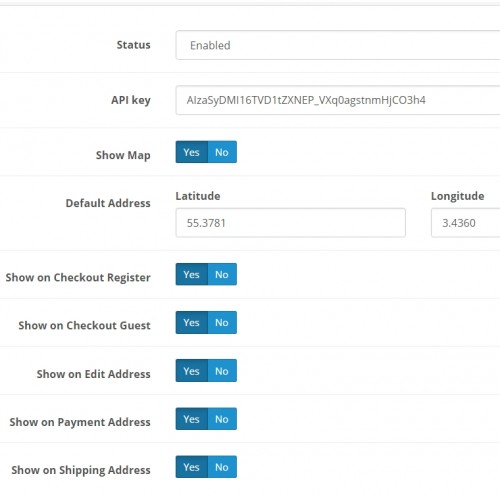
Task: Select Yes for Show on Checkout Guest
Action: (192, 322)
